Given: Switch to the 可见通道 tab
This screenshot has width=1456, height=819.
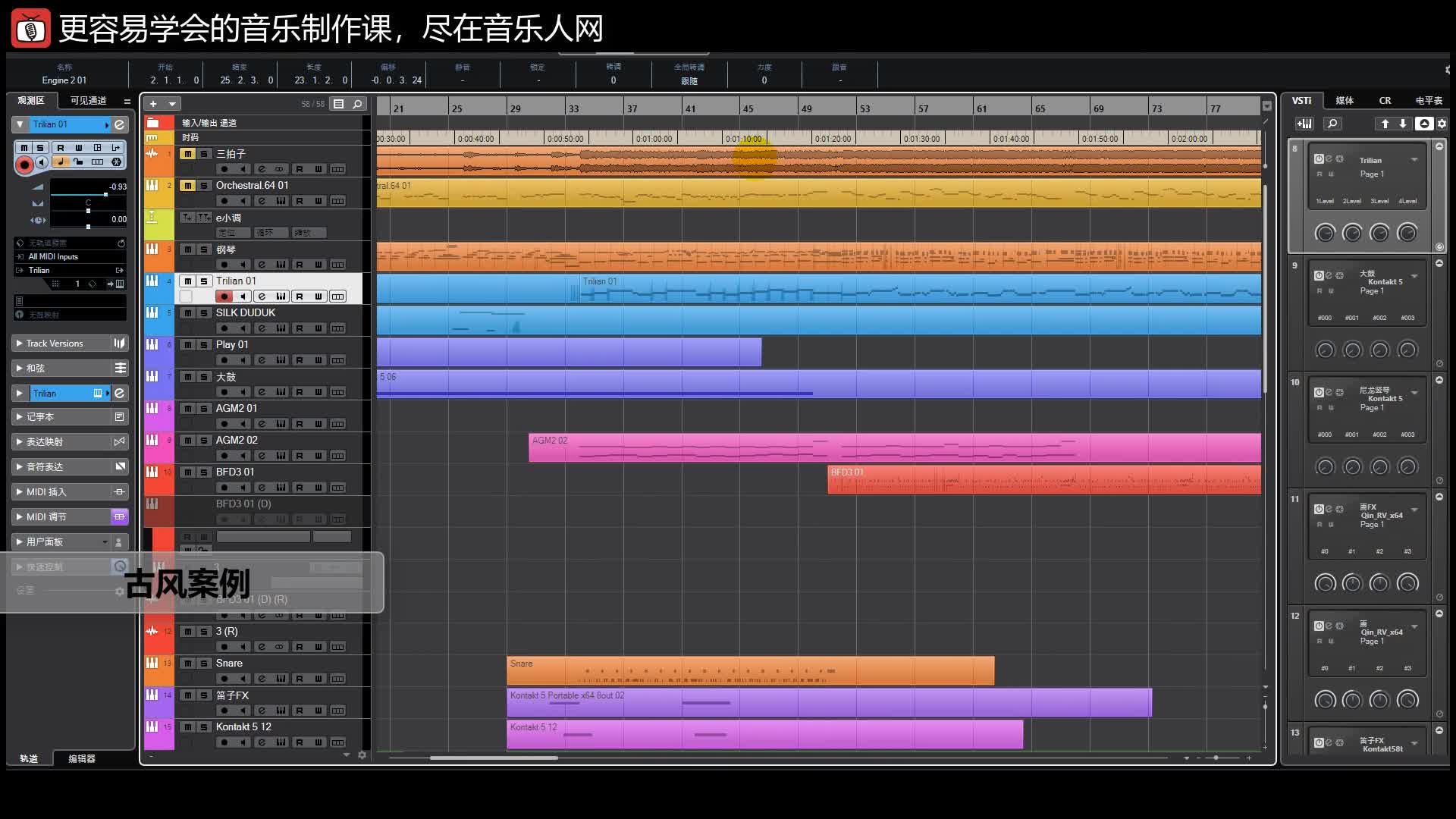Looking at the screenshot, I should (88, 100).
